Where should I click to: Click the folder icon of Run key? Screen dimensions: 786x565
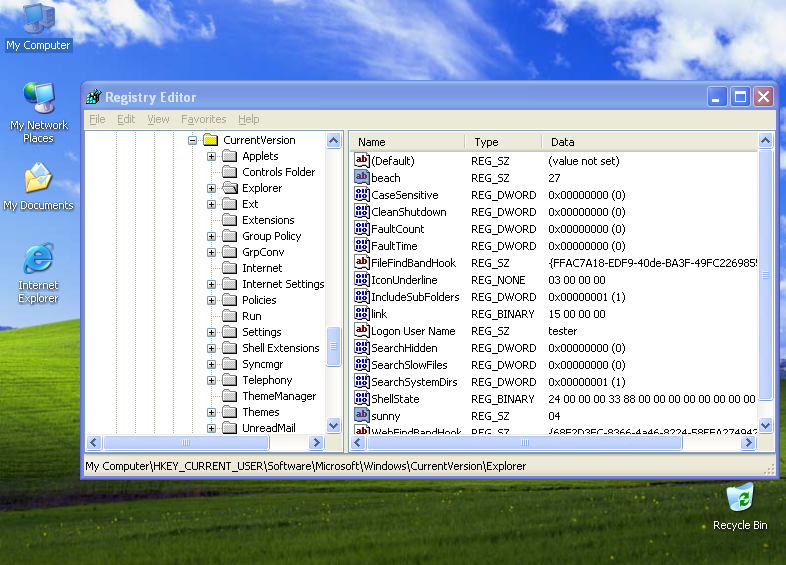pyautogui.click(x=230, y=316)
